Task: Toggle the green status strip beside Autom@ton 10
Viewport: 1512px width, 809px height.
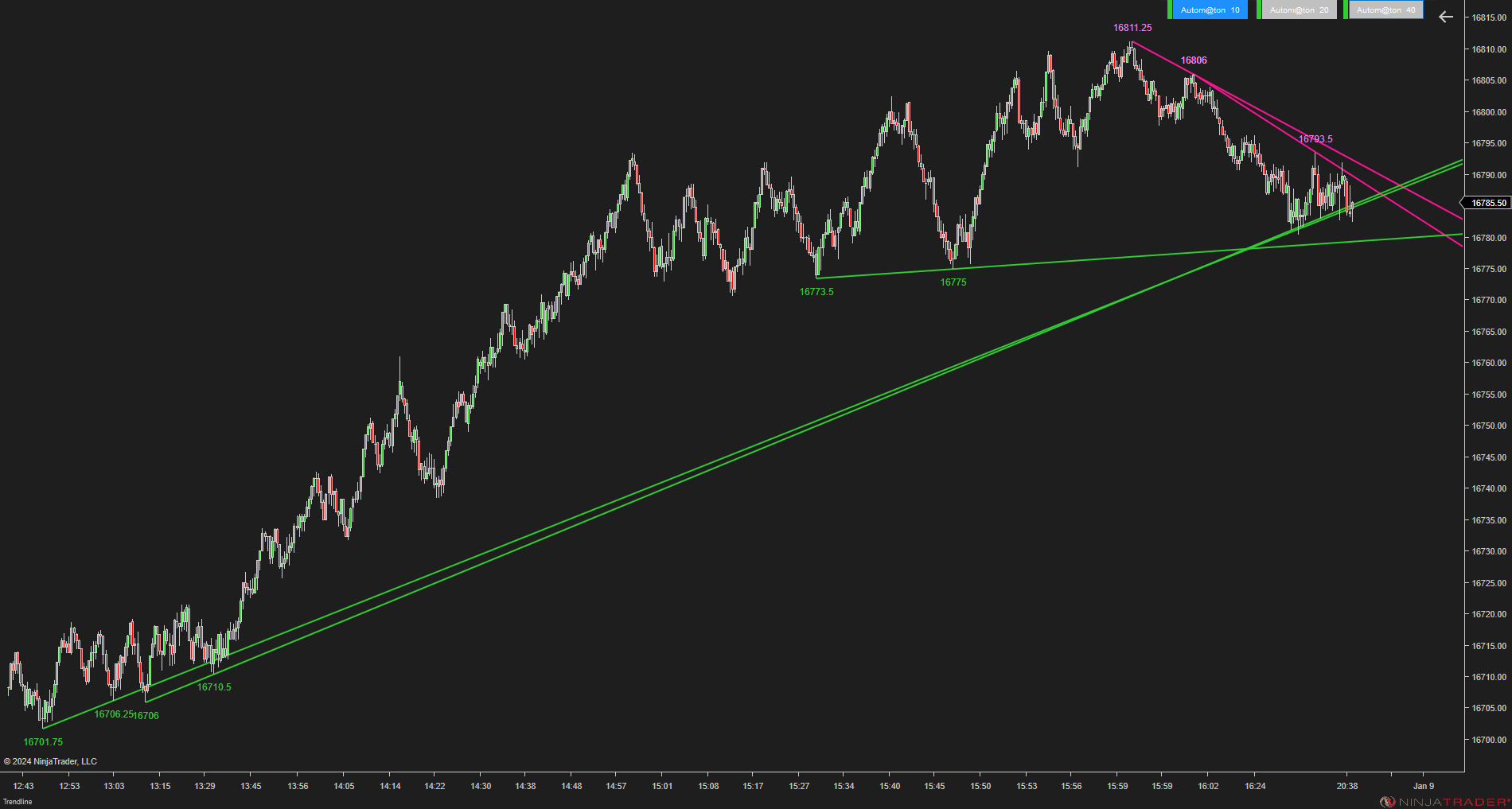Action: pyautogui.click(x=1170, y=10)
